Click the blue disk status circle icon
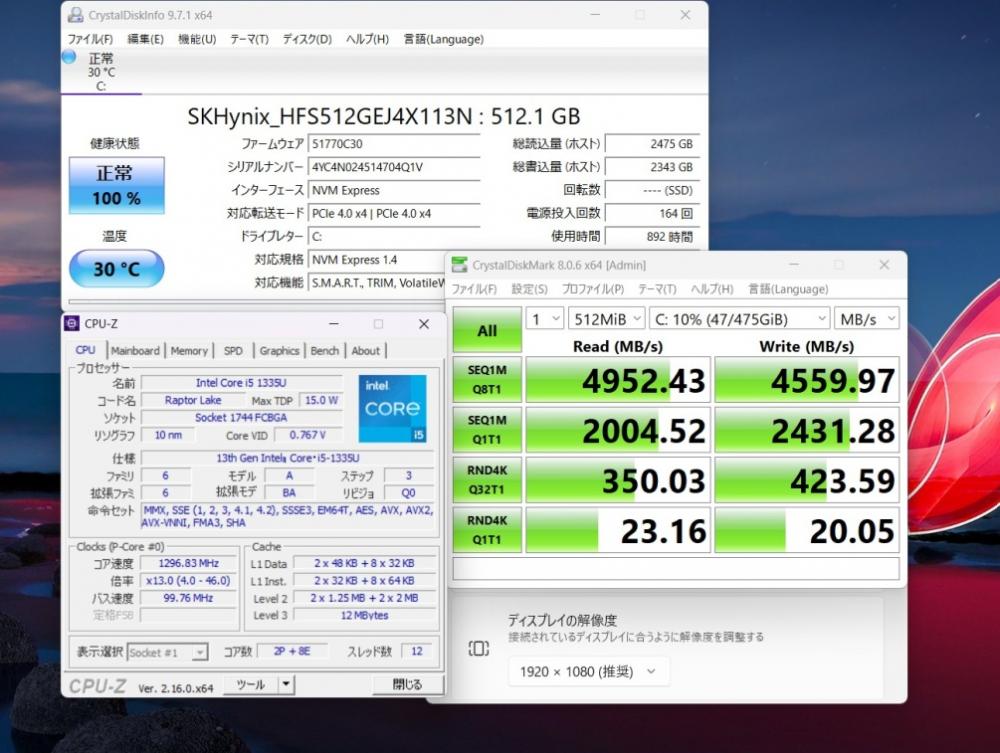 coord(68,57)
